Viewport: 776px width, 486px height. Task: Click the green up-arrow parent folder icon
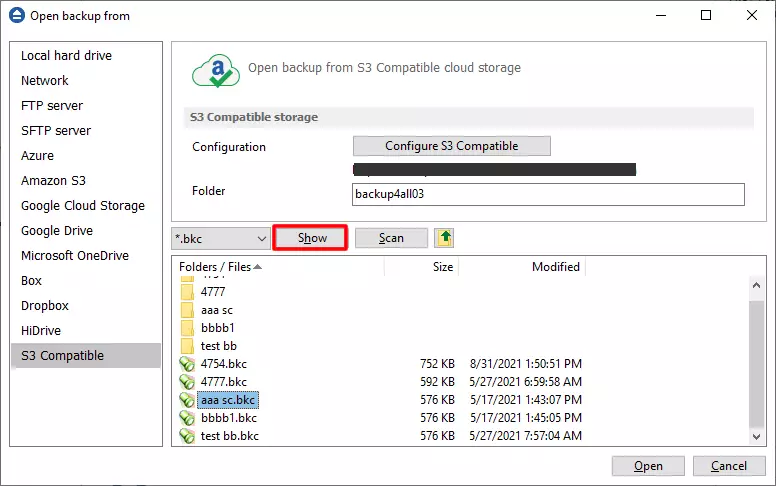444,238
